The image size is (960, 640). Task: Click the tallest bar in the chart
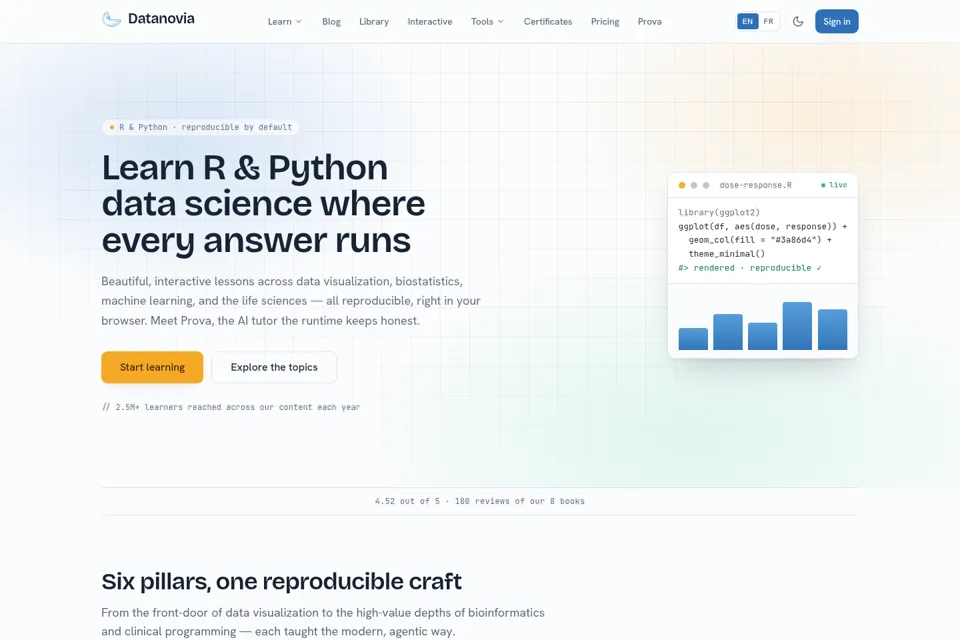pos(797,326)
